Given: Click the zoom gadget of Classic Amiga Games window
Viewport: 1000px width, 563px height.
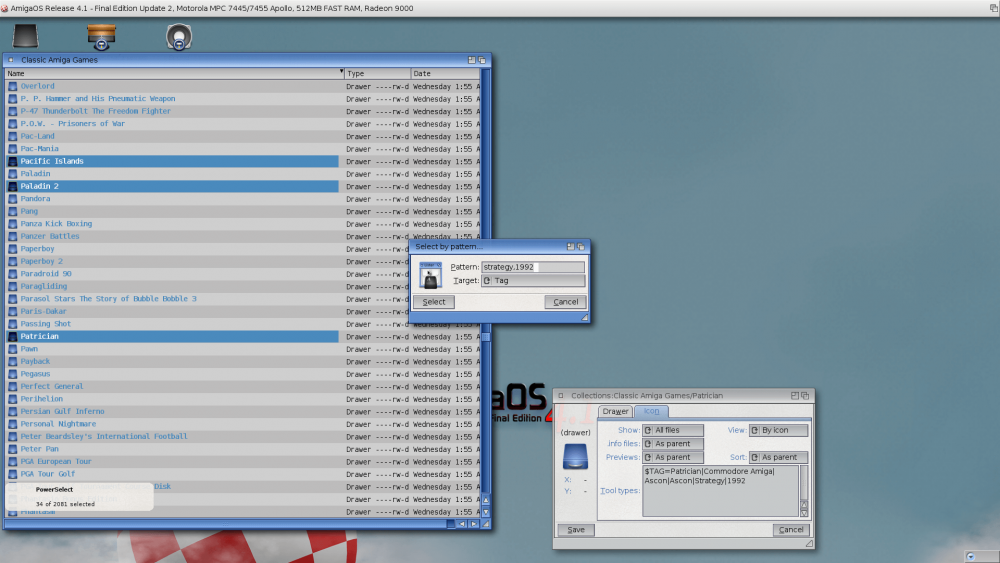Looking at the screenshot, I should pyautogui.click(x=472, y=60).
